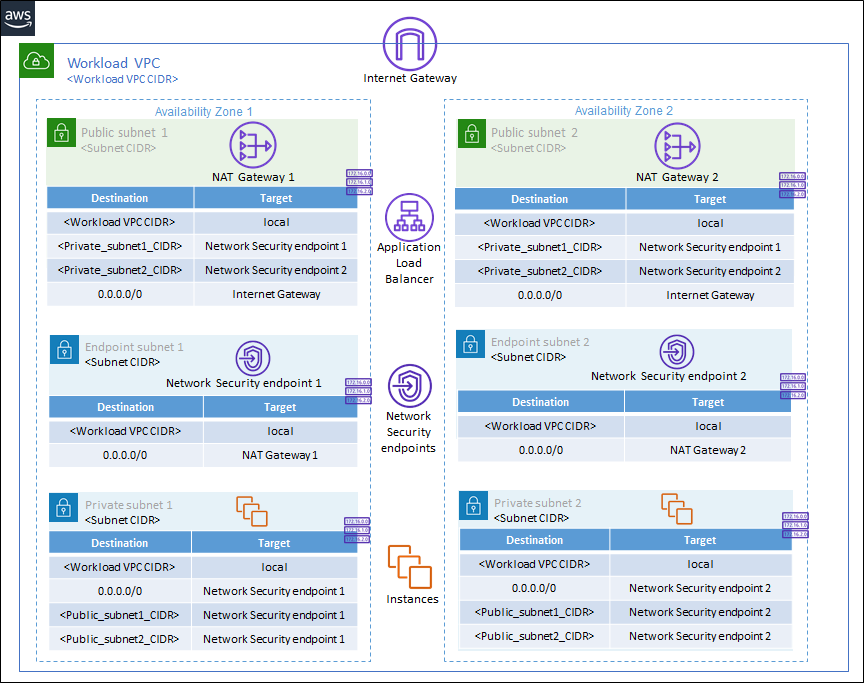Click the Network Security endpoint 1 icon
This screenshot has width=864, height=683.
coord(253,358)
